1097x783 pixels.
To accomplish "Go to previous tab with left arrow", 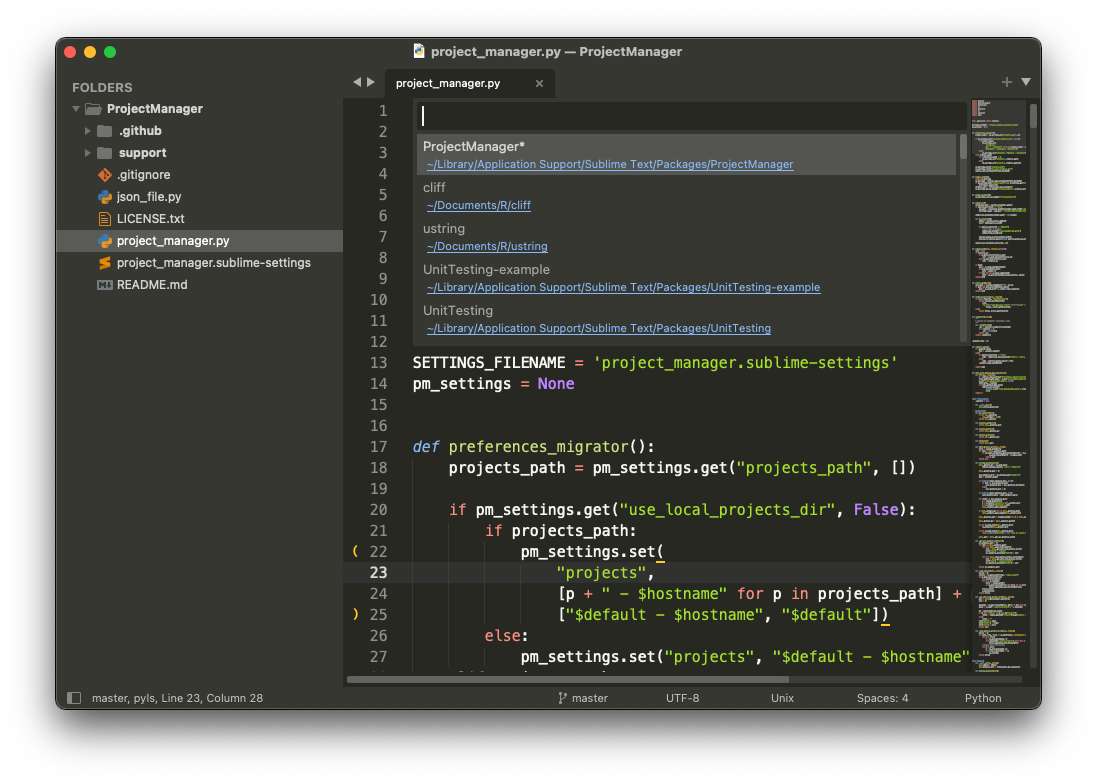I will [357, 82].
